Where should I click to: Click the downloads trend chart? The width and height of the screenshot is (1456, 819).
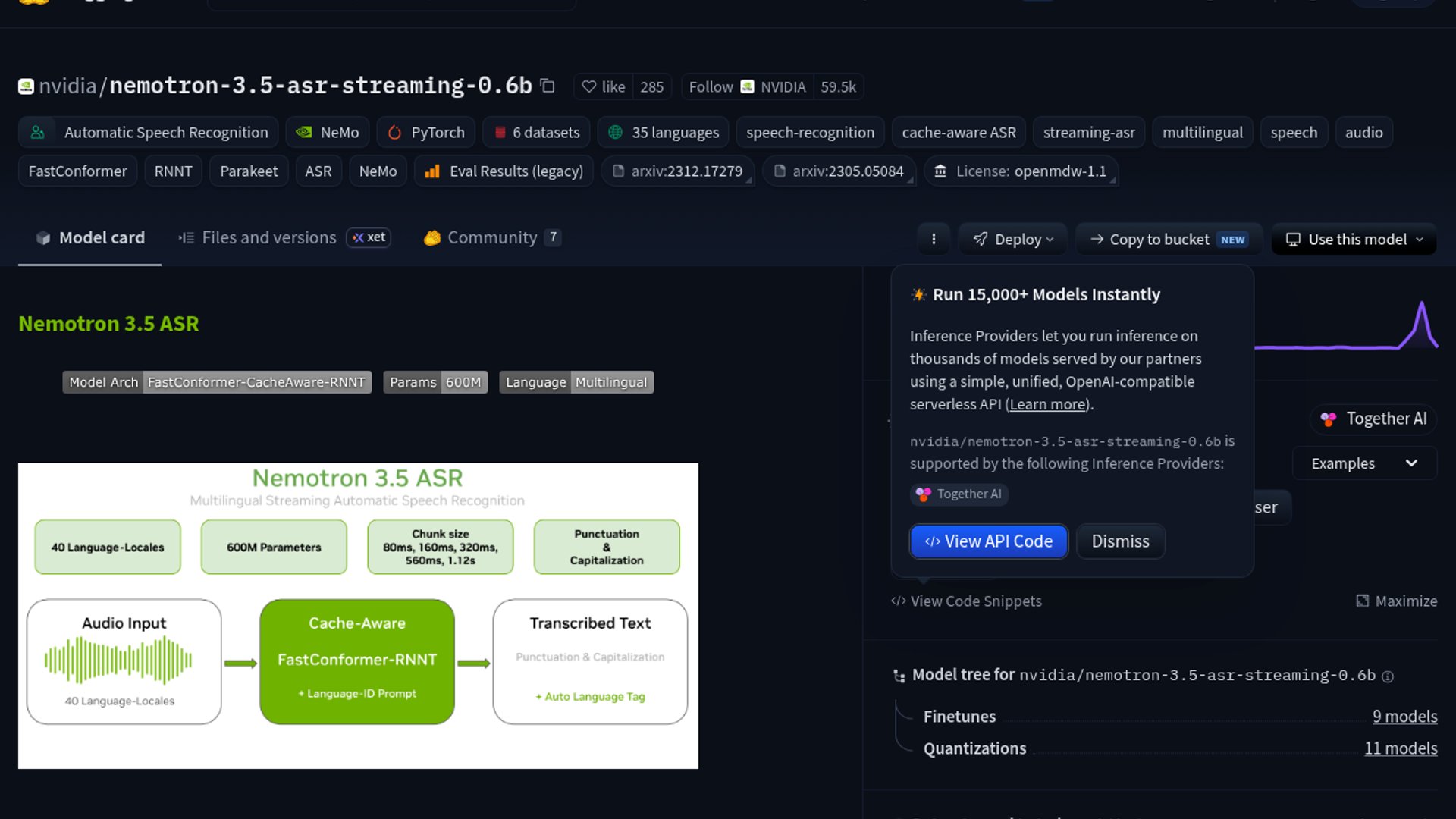click(x=1346, y=326)
